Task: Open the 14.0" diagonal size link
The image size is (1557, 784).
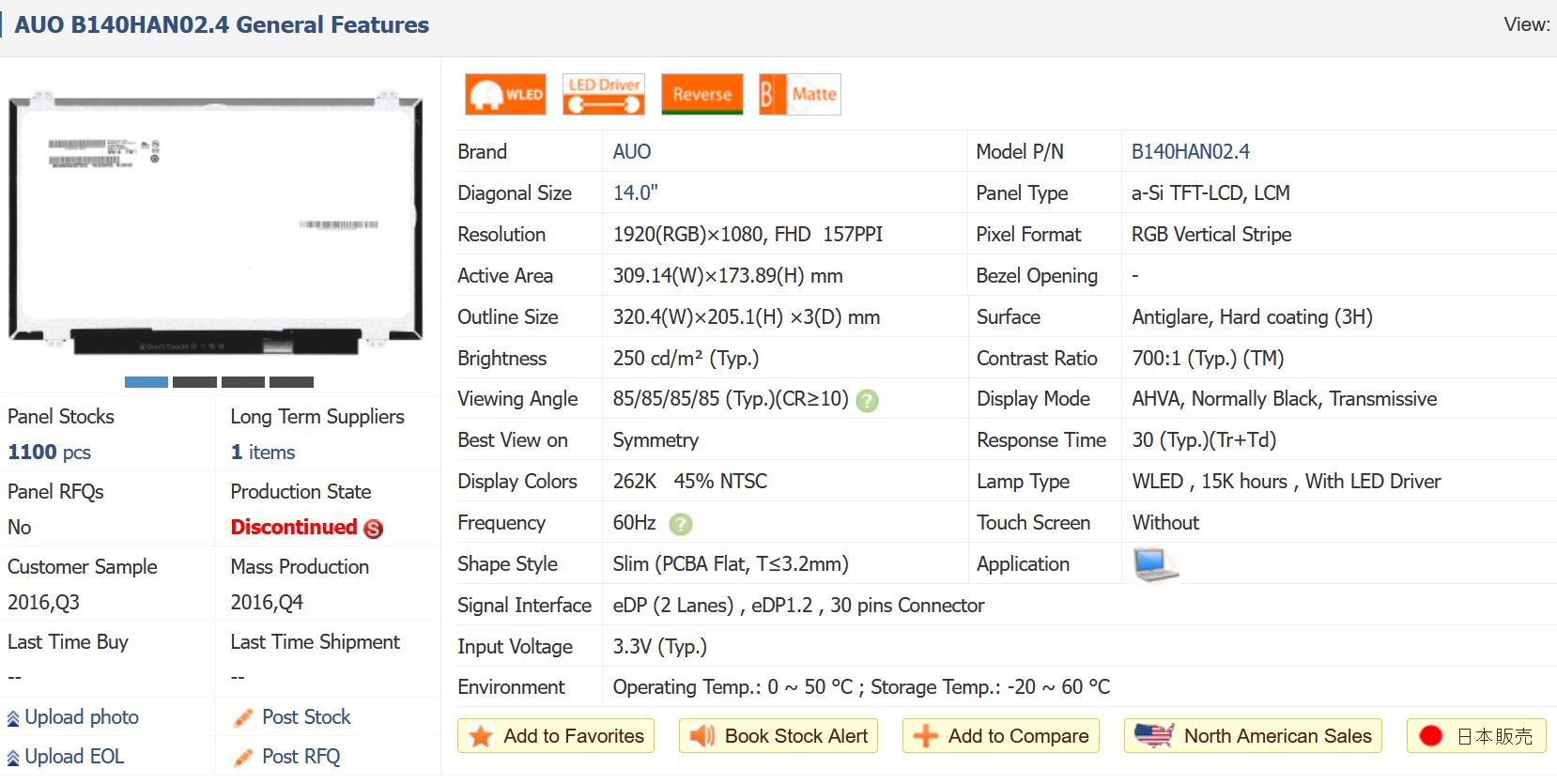Action: pyautogui.click(x=636, y=193)
